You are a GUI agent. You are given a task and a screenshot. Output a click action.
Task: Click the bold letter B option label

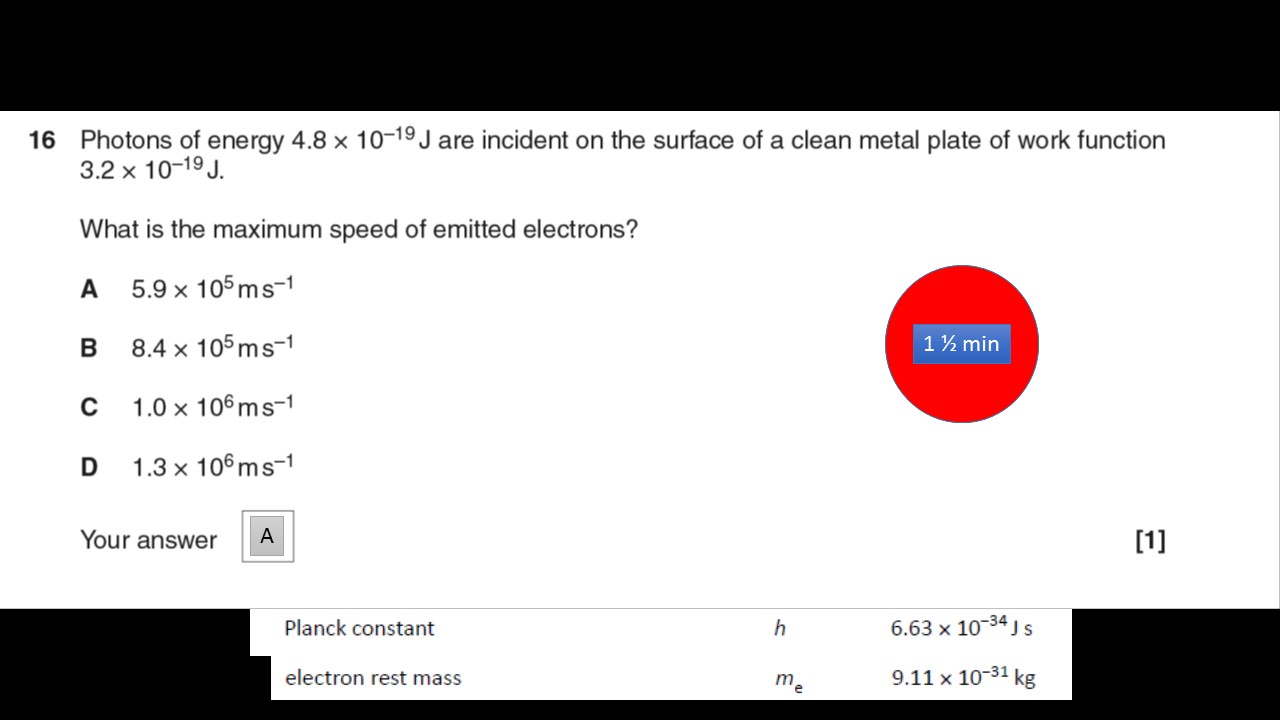pyautogui.click(x=89, y=349)
